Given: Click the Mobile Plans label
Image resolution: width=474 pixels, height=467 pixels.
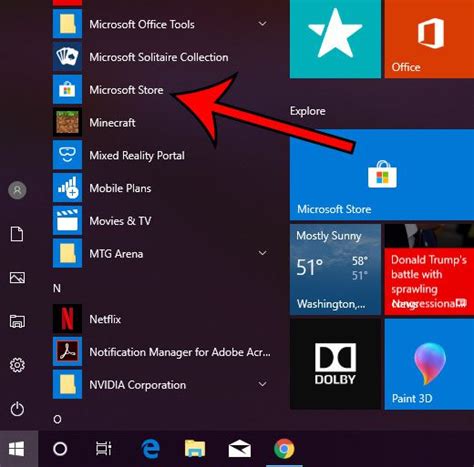Looking at the screenshot, I should pyautogui.click(x=120, y=188).
